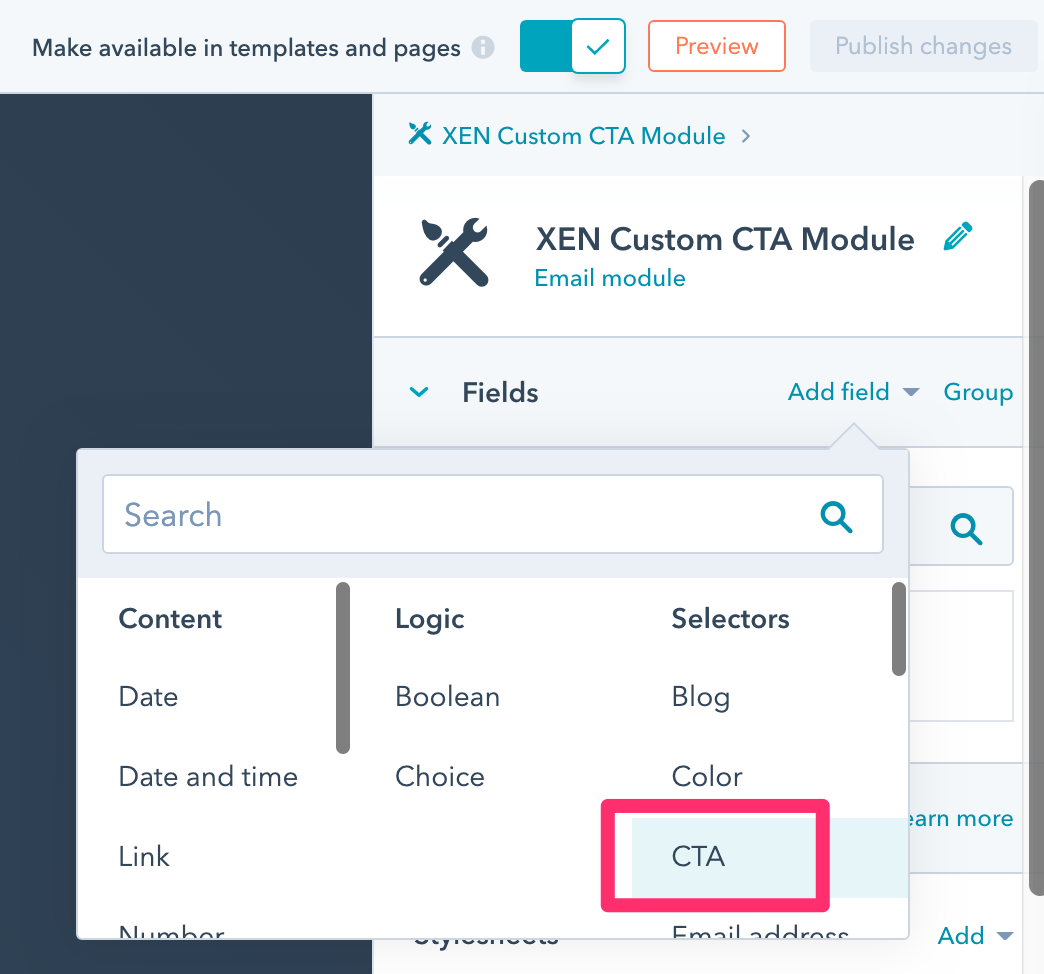Click the Content column scrollbar
1044x974 pixels.
(x=343, y=668)
